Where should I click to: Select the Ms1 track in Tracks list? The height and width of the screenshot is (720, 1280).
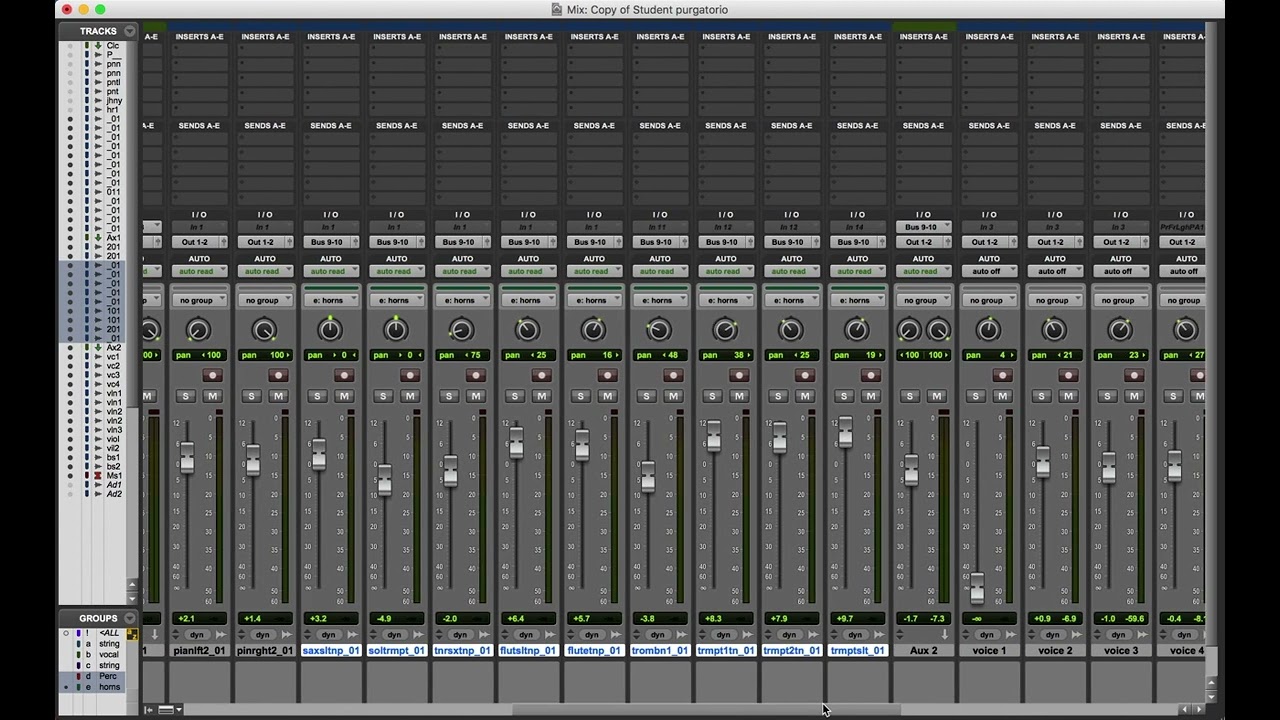tap(114, 475)
